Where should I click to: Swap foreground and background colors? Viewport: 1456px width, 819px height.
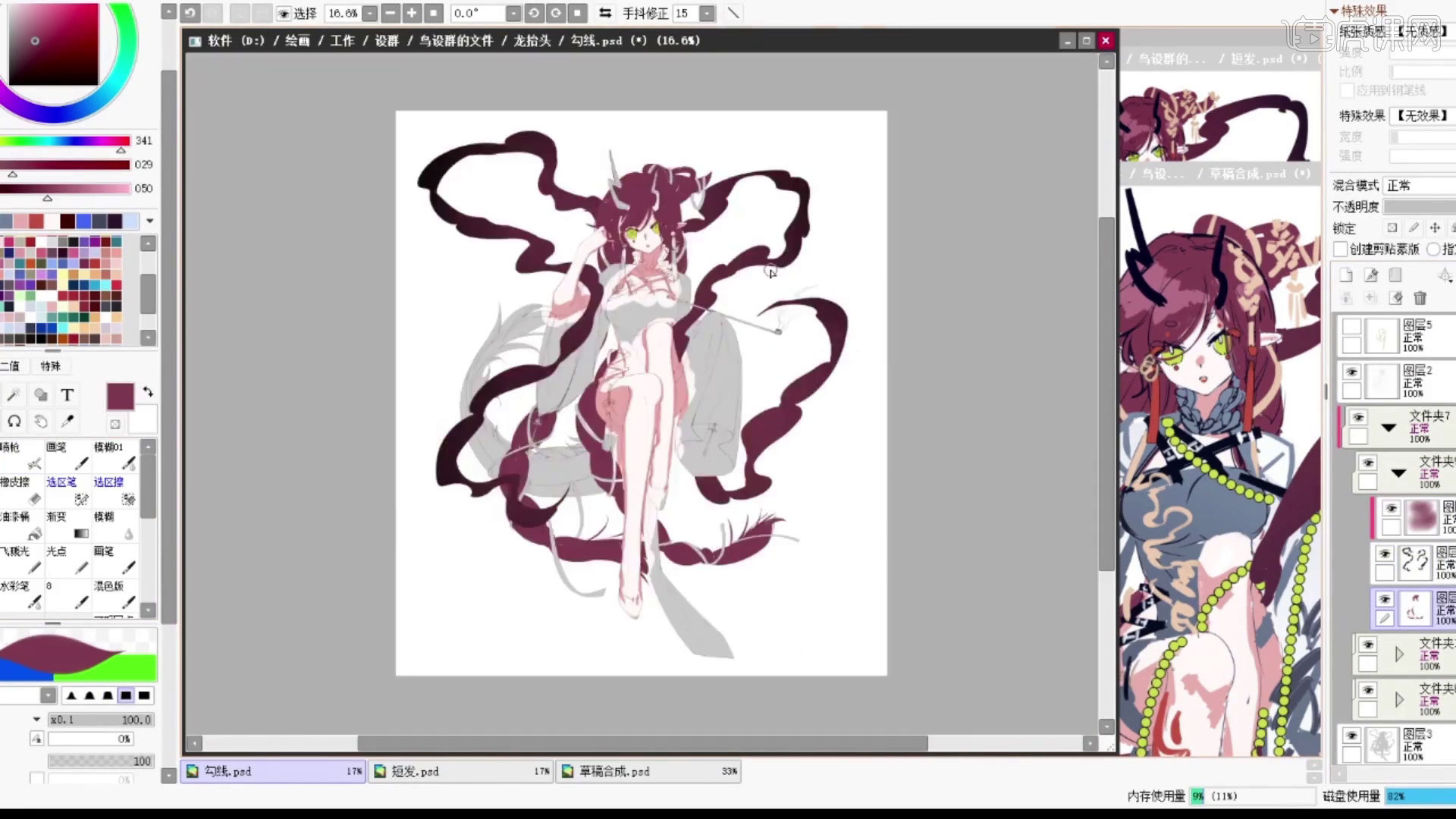click(x=148, y=392)
